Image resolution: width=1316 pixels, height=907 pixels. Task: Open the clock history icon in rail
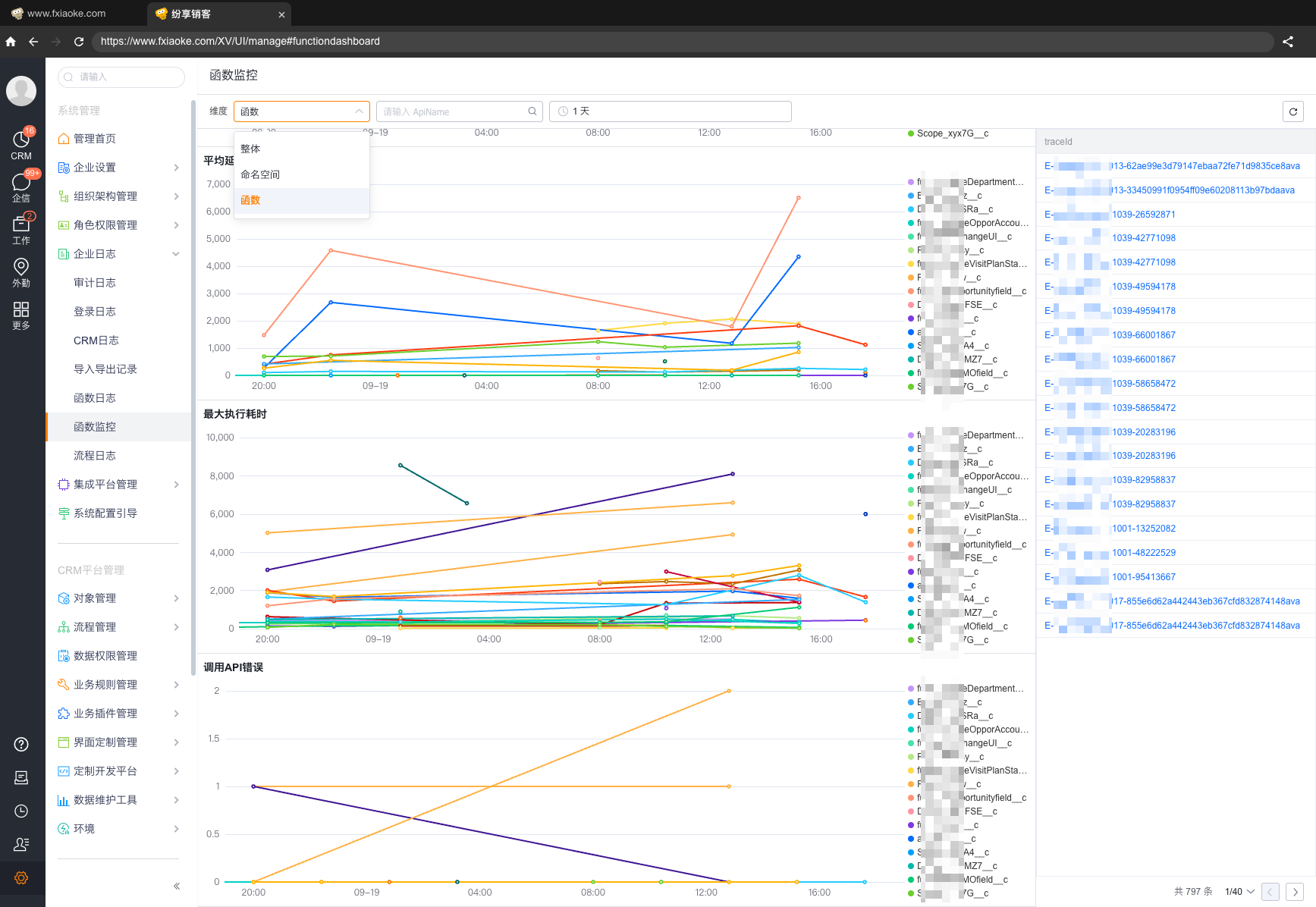[x=21, y=811]
